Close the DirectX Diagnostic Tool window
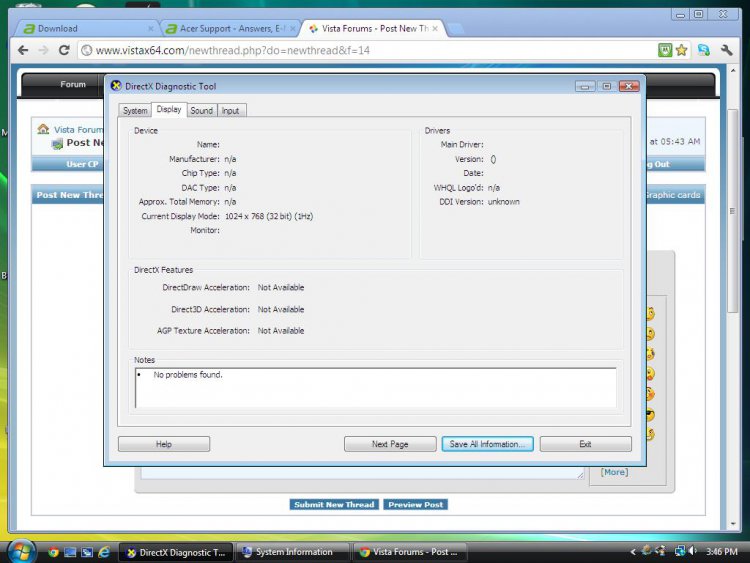This screenshot has width=750, height=563. (629, 86)
